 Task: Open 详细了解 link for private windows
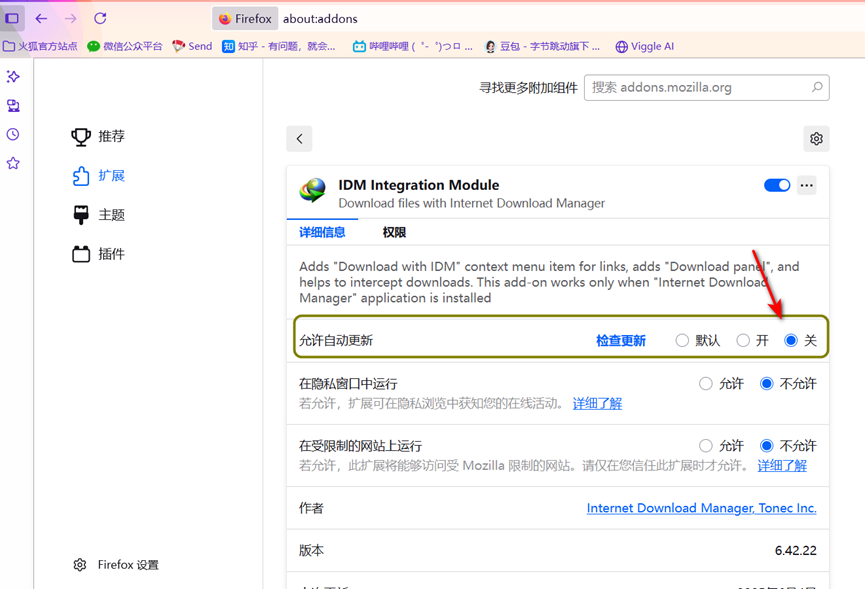tap(597, 404)
